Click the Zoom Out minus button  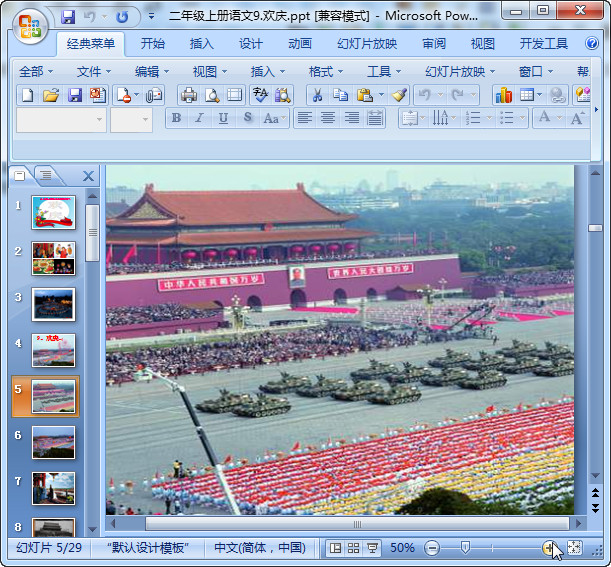(432, 548)
